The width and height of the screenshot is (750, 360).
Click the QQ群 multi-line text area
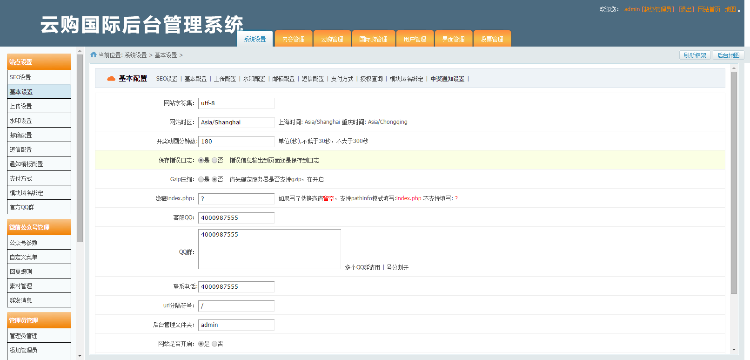pyautogui.click(x=269, y=250)
